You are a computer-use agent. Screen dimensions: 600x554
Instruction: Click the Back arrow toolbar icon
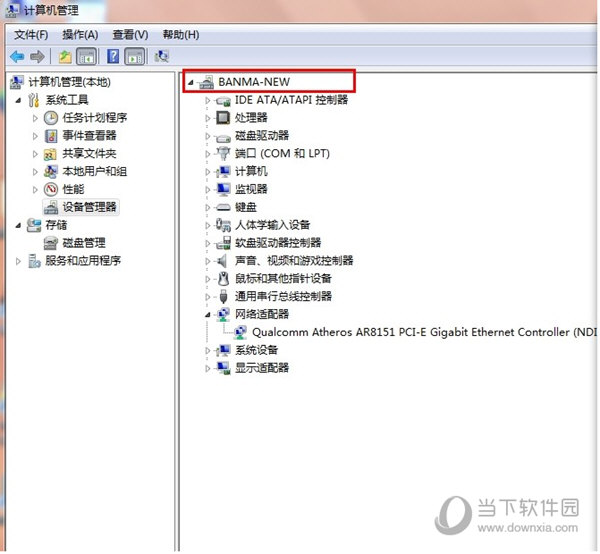pos(17,57)
